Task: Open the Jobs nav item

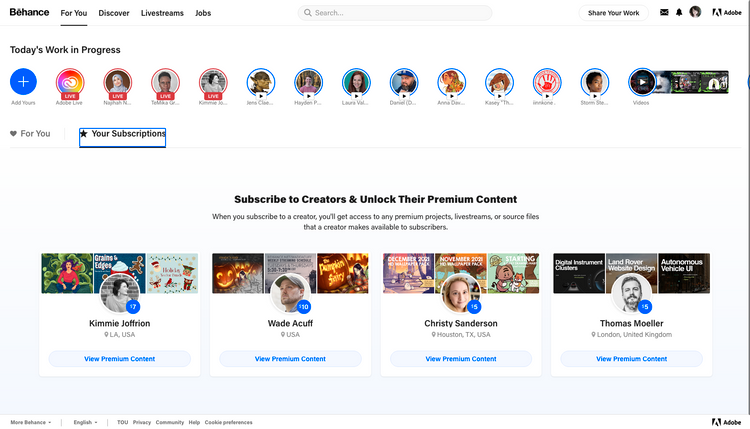Action: point(203,13)
